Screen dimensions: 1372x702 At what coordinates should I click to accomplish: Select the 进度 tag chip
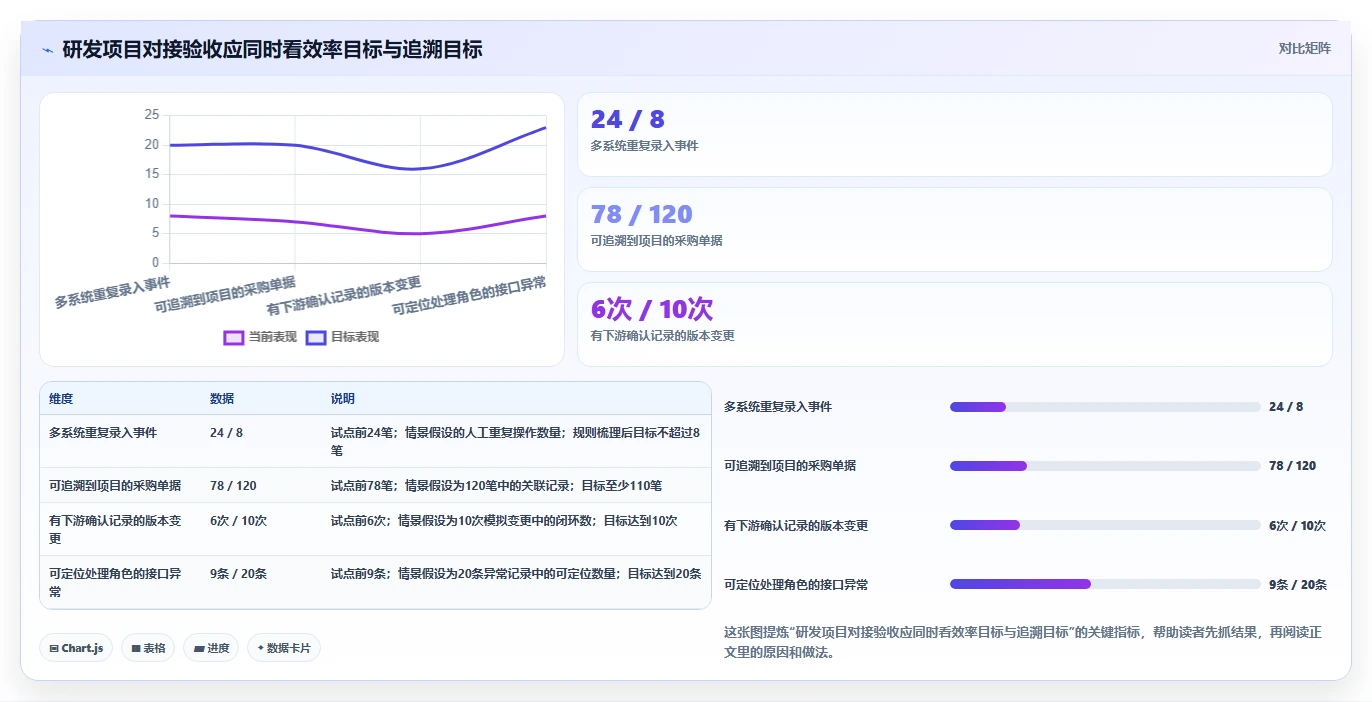click(x=211, y=648)
